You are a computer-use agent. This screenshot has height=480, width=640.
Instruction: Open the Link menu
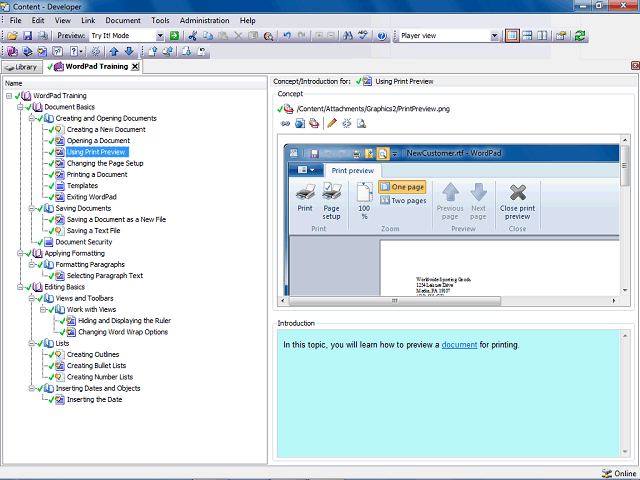(88, 20)
